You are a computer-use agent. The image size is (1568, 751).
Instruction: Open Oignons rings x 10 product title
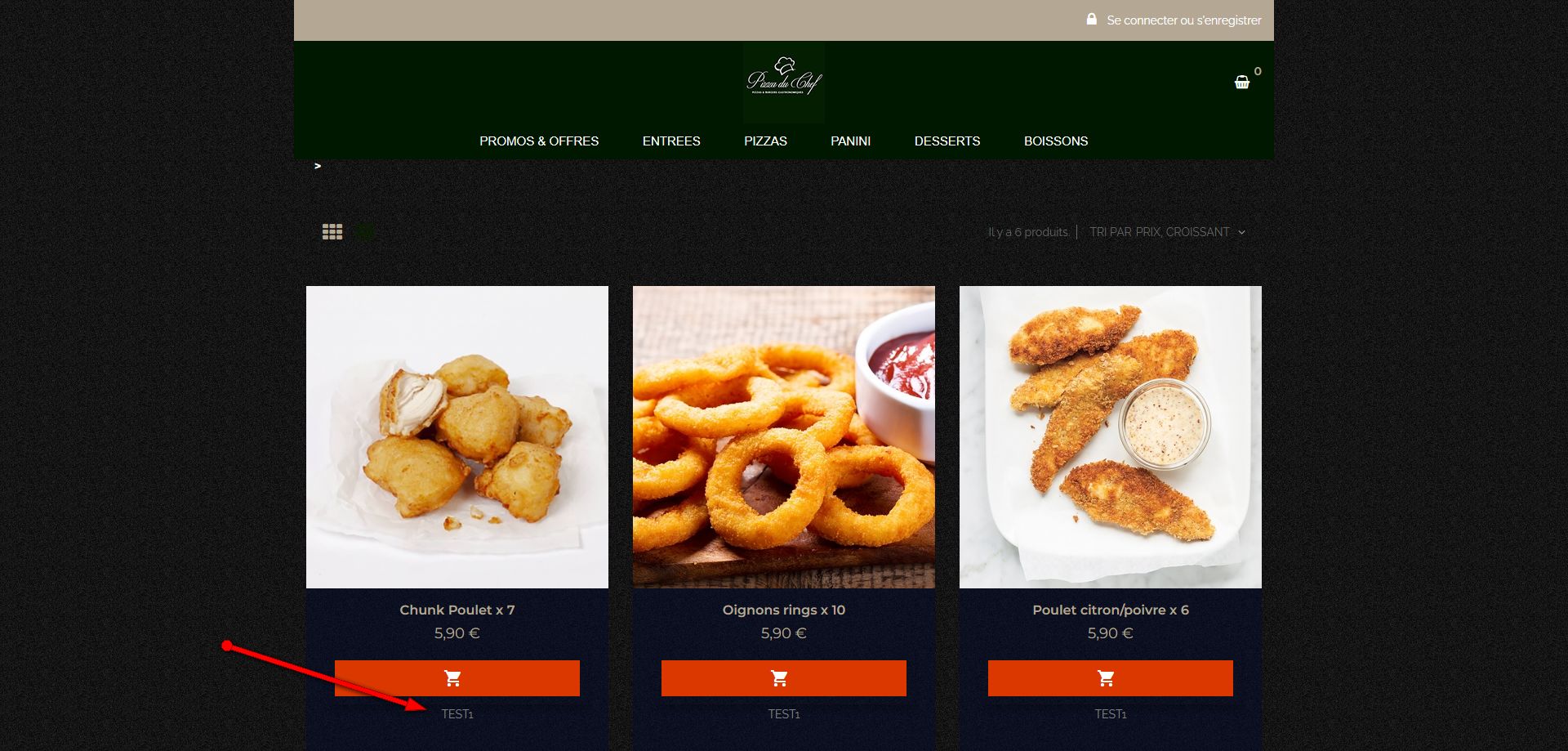tap(784, 610)
